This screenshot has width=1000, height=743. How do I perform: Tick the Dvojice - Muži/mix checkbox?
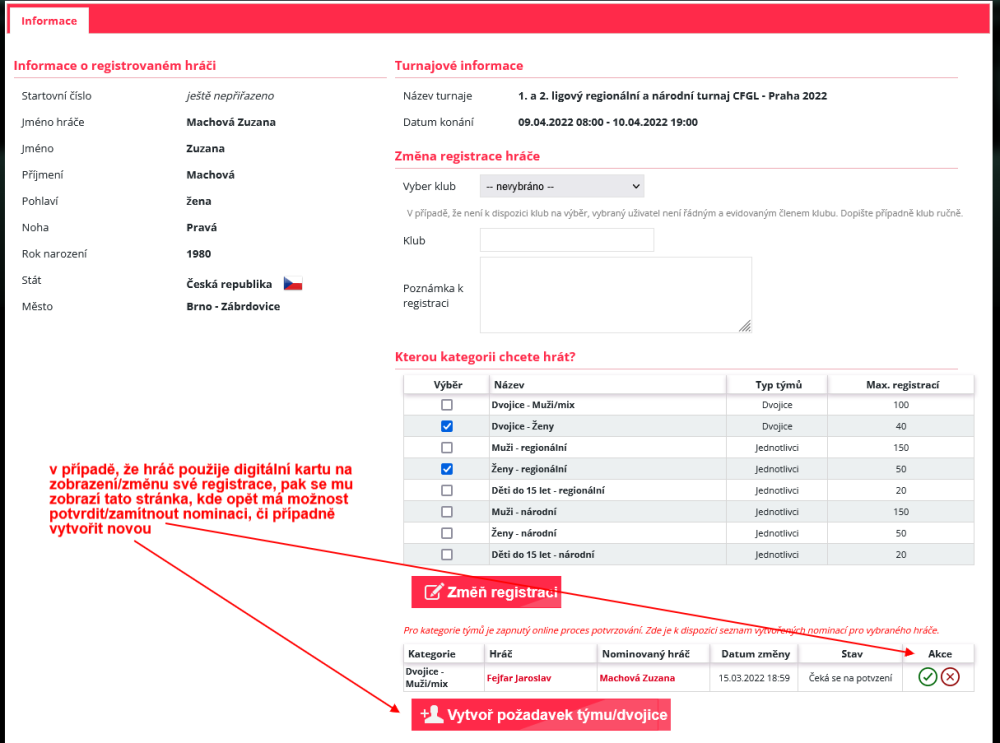pyautogui.click(x=446, y=405)
